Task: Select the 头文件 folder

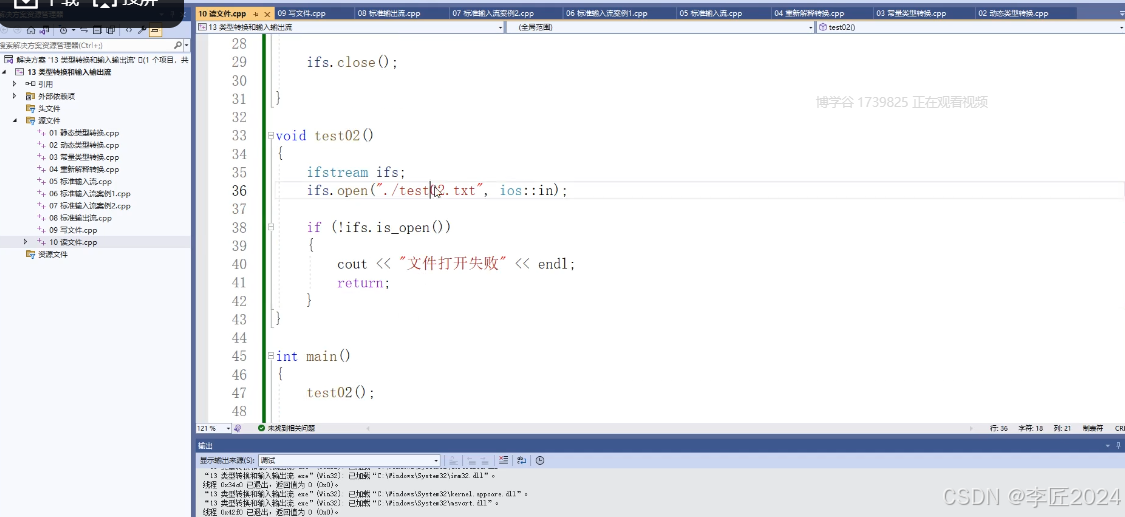Action: coord(49,108)
